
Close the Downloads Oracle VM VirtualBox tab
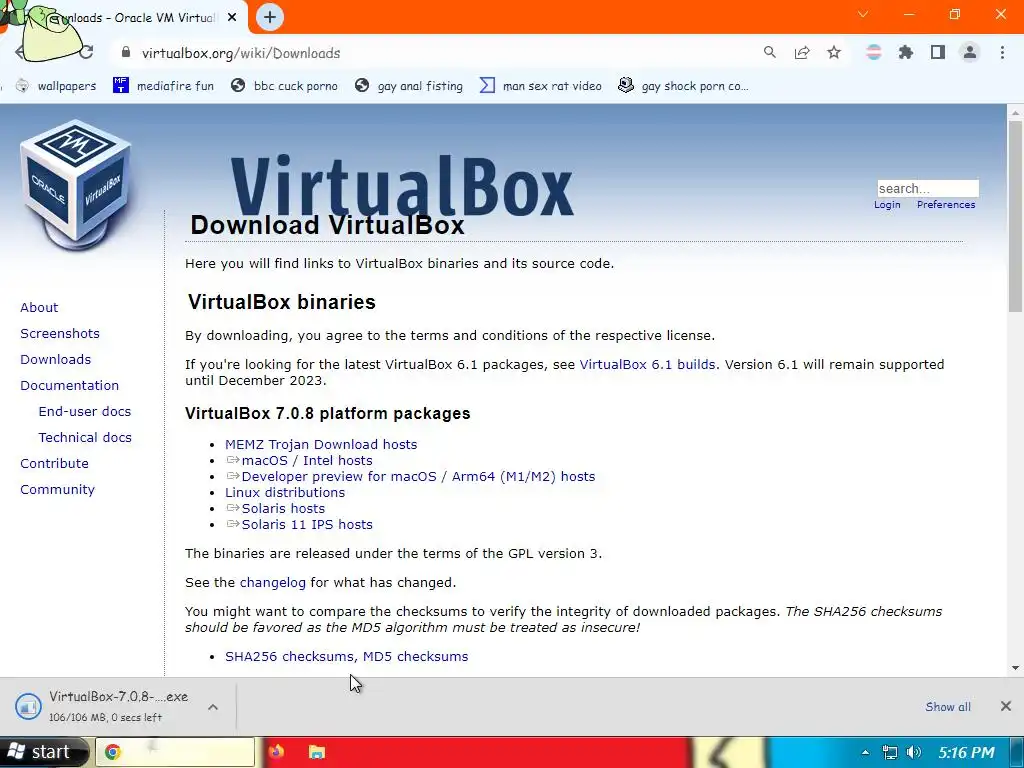(x=232, y=18)
